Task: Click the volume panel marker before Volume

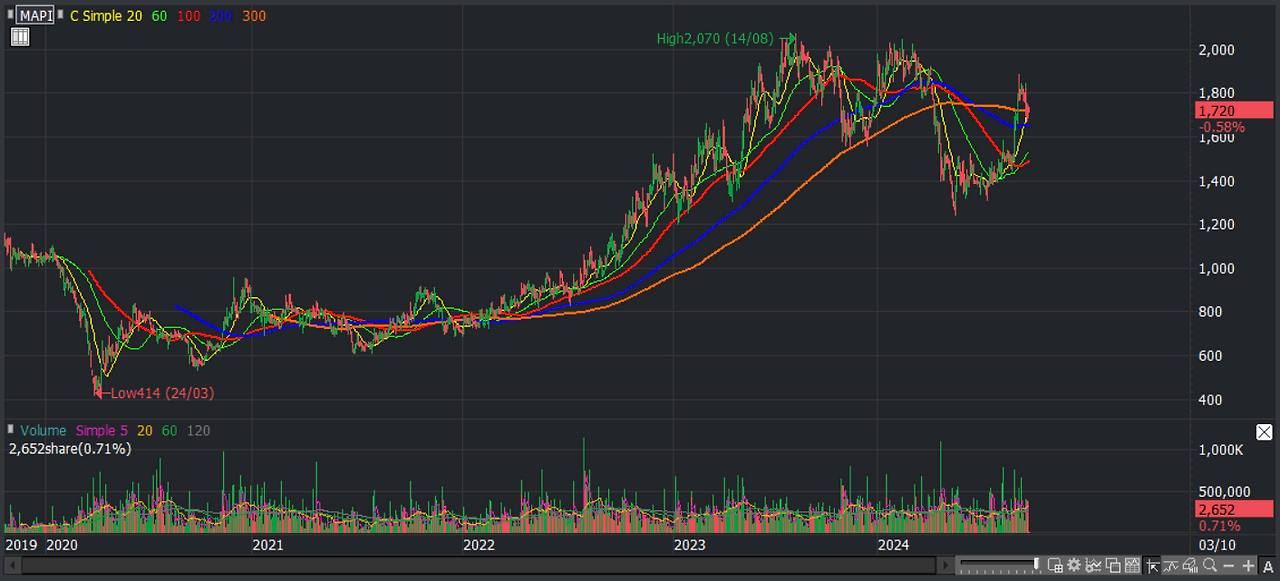Action: (x=11, y=431)
